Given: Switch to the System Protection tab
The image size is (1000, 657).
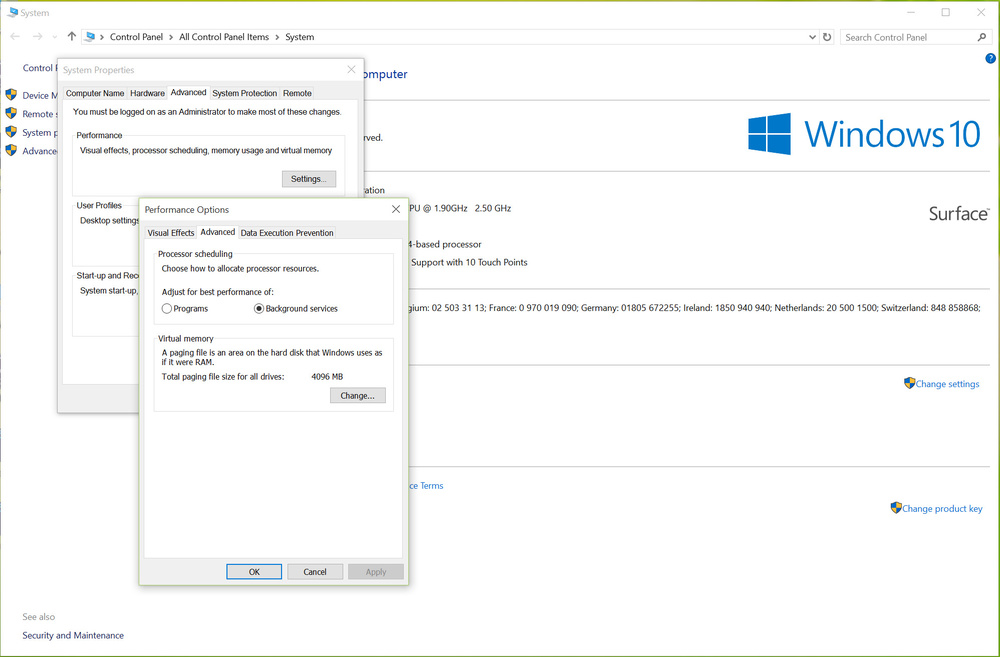Looking at the screenshot, I should coord(245,93).
